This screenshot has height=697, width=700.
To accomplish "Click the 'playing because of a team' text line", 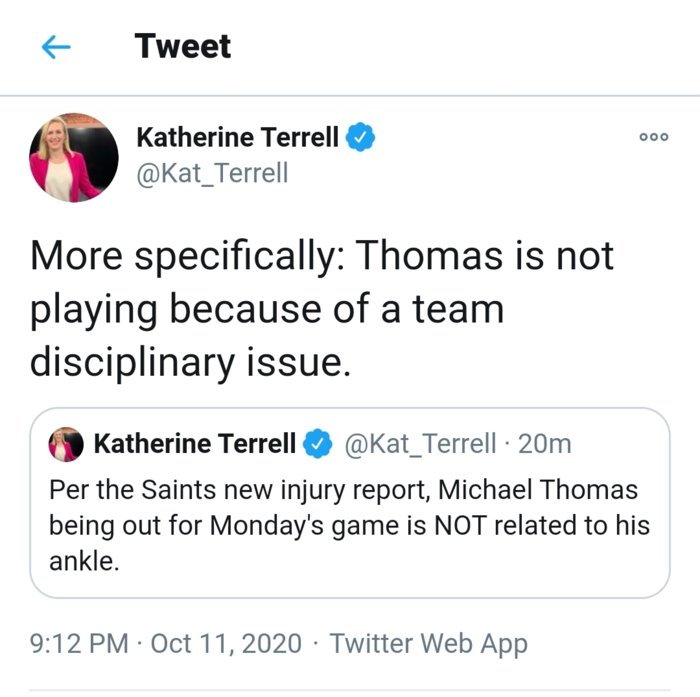I will (x=266, y=309).
